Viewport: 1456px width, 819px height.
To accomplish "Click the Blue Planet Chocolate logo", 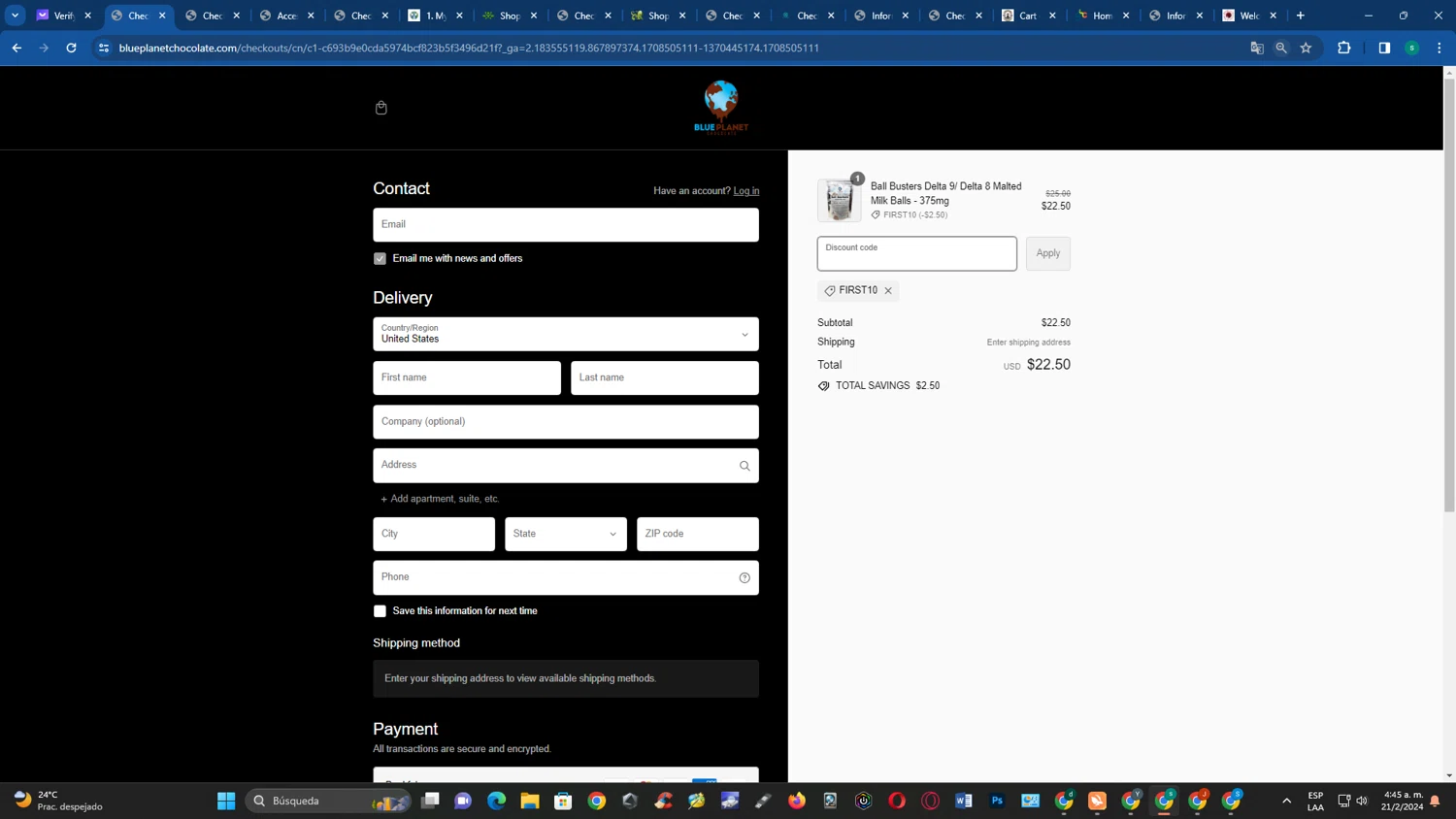I will click(721, 108).
